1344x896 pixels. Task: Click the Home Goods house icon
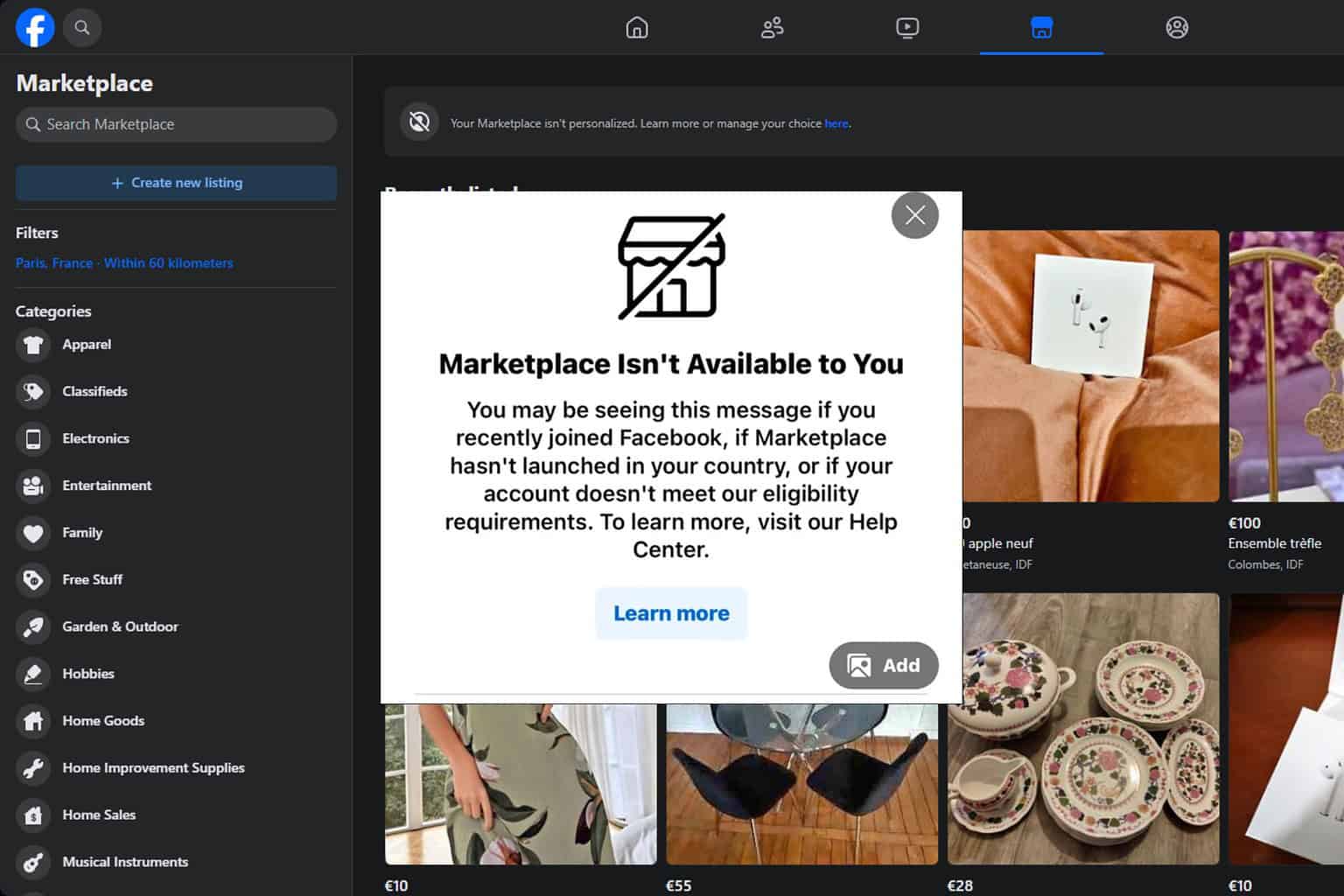tap(33, 721)
